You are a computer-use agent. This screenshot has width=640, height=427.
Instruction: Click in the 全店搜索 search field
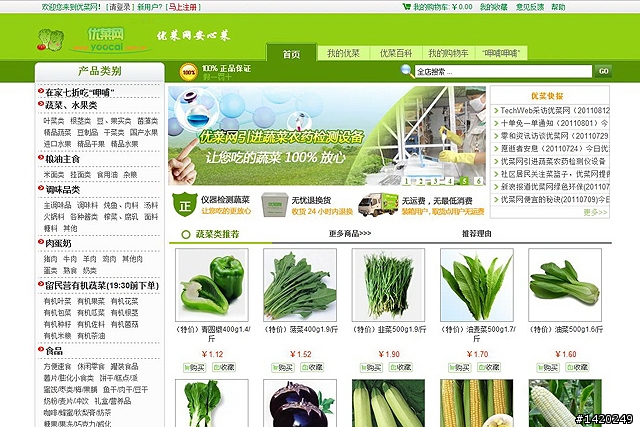(503, 71)
